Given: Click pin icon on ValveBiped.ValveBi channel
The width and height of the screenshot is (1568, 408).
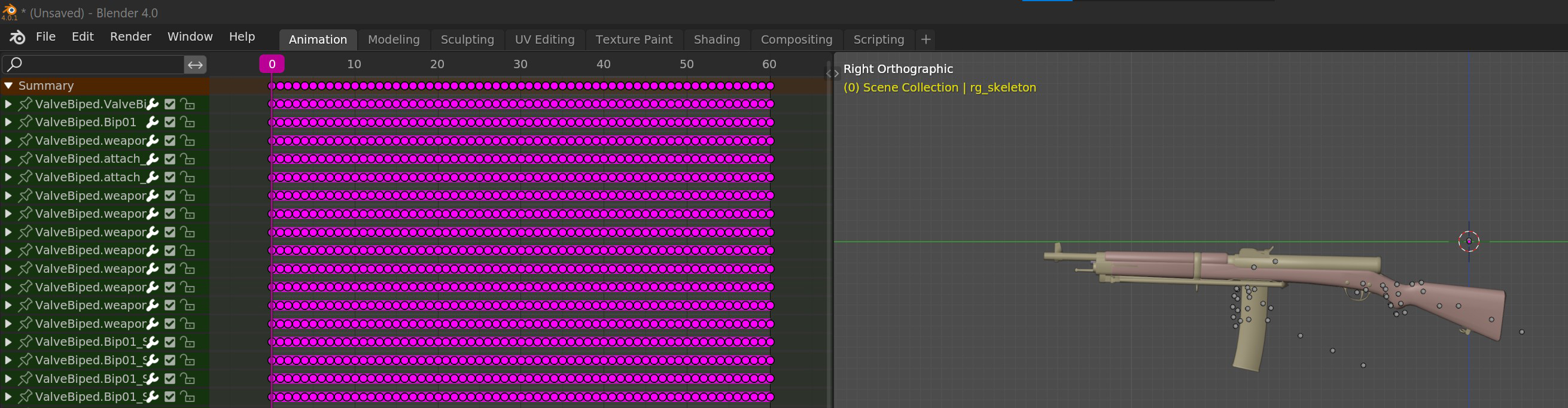Looking at the screenshot, I should pos(25,104).
